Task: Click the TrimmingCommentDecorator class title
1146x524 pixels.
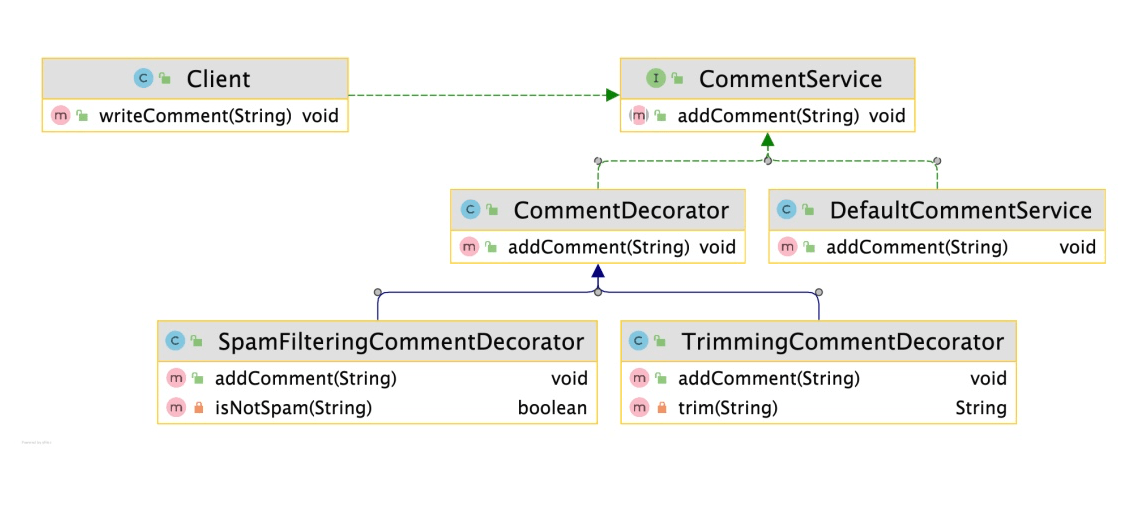Action: pyautogui.click(x=842, y=342)
